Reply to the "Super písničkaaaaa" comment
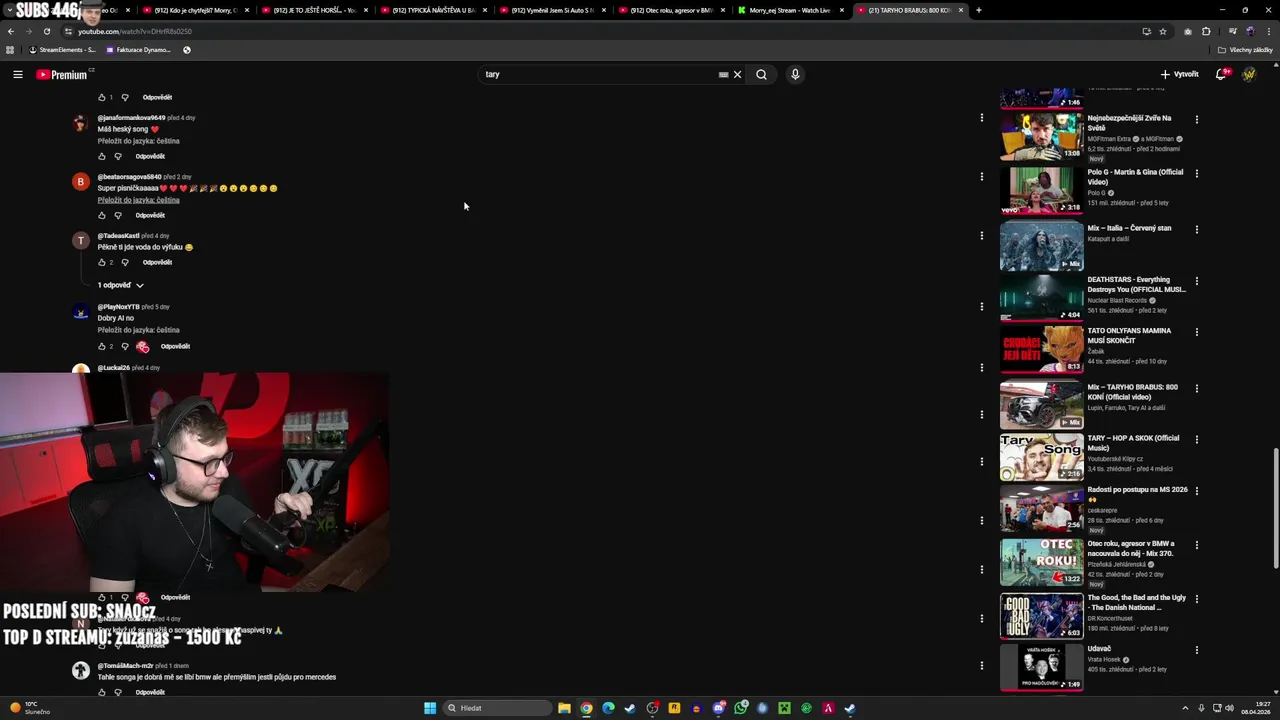 point(150,215)
